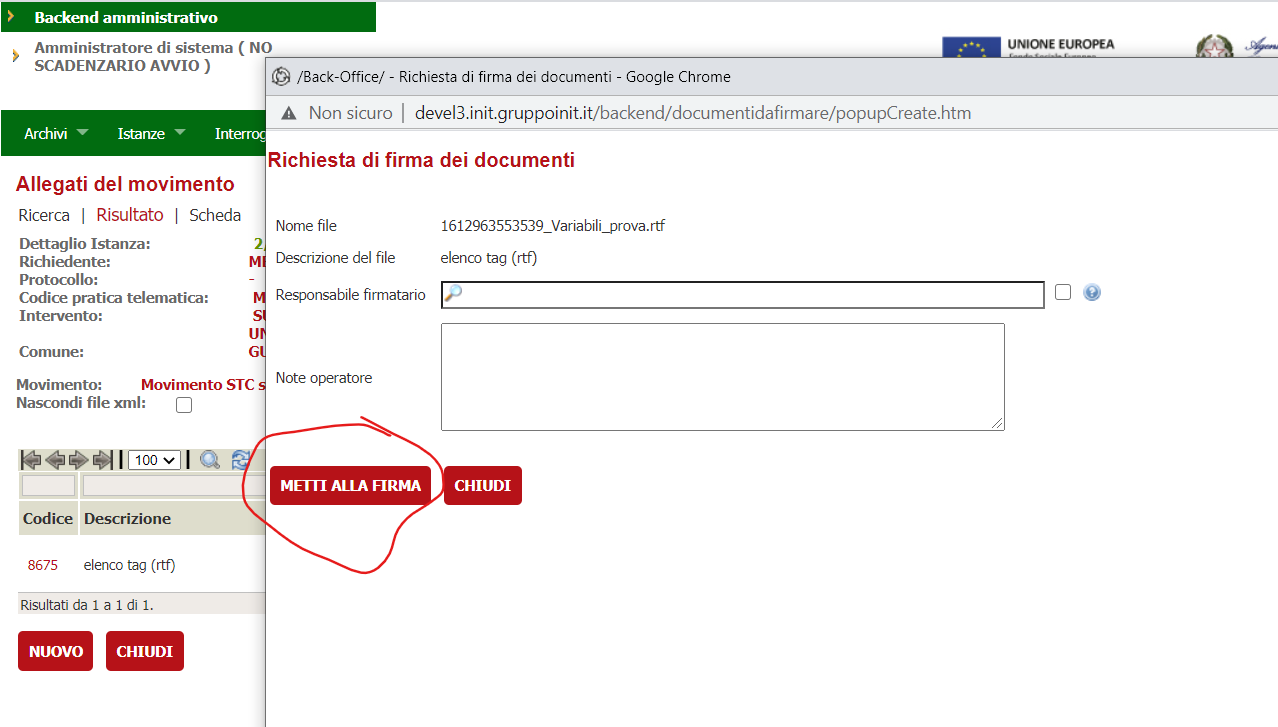The image size is (1278, 727).
Task: Jump to the last page of results
Action: click(101, 459)
